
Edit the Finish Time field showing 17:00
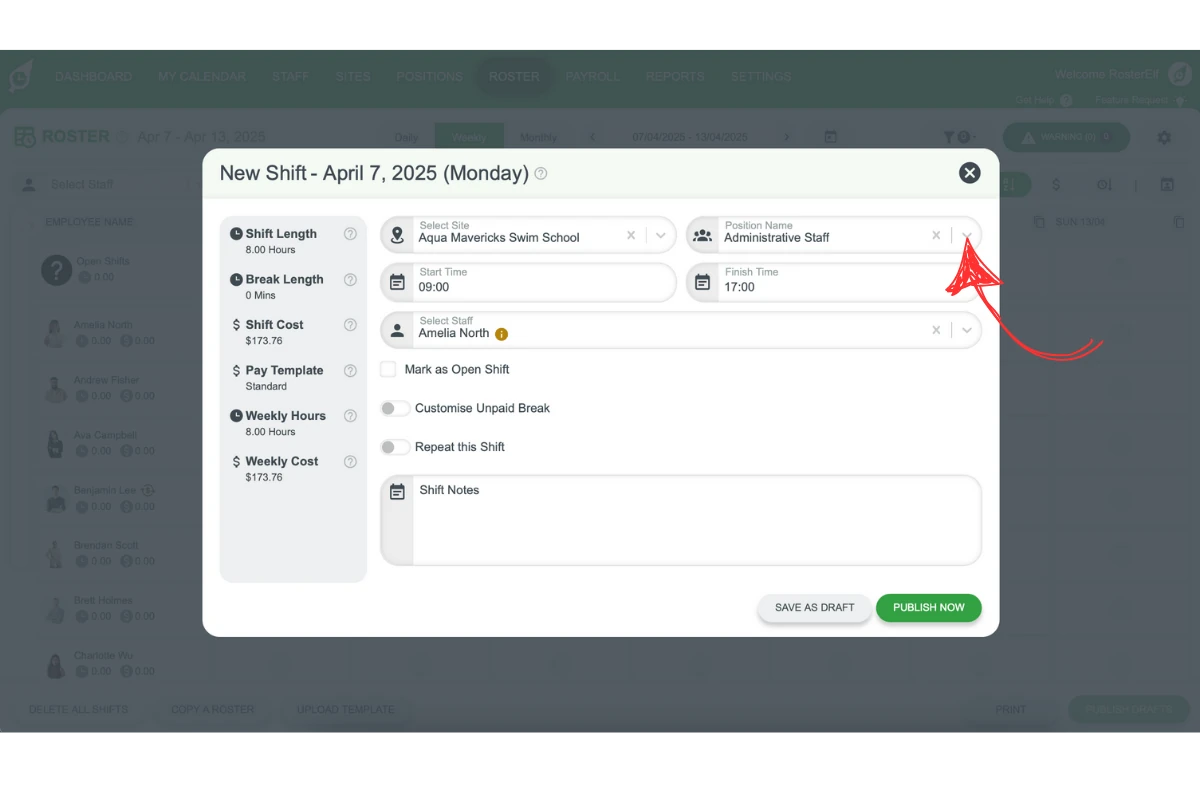[x=834, y=283]
